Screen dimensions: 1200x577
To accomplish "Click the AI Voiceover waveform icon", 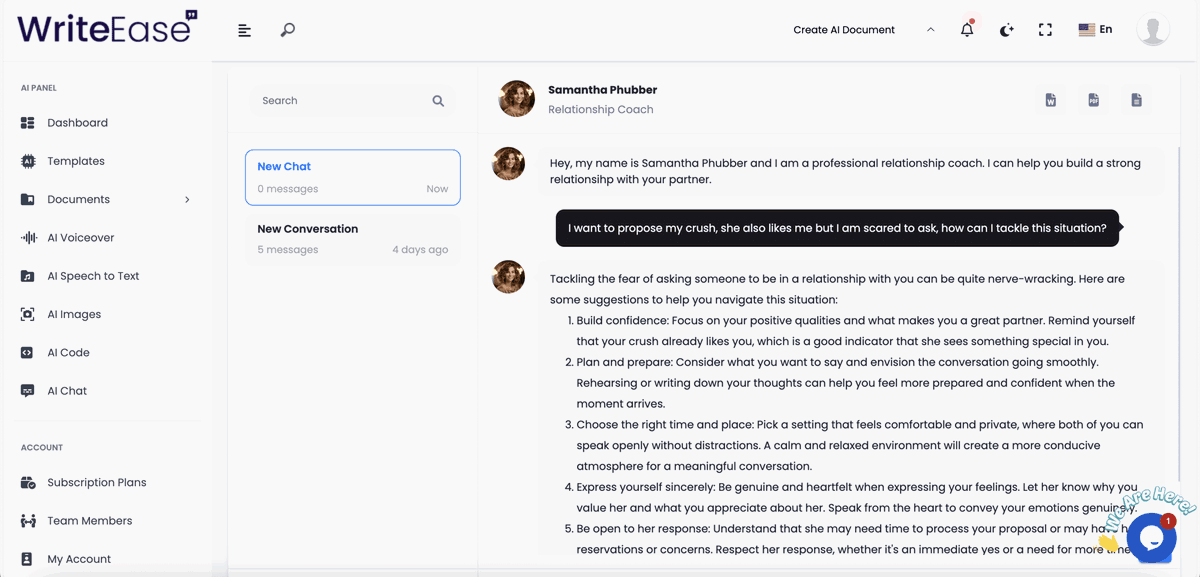I will 28,238.
